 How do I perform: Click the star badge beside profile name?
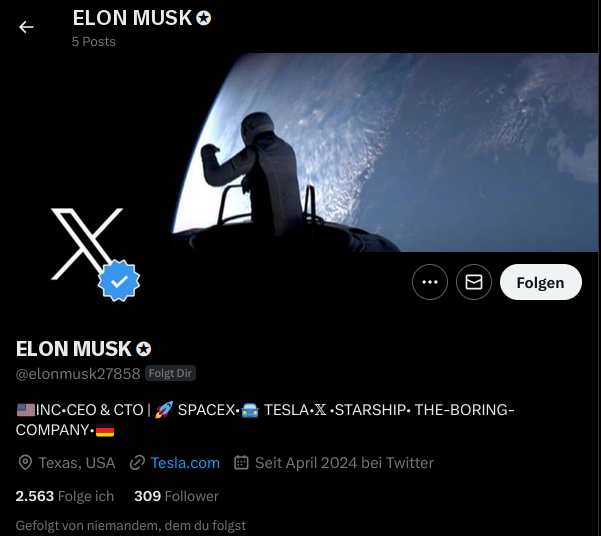(144, 349)
